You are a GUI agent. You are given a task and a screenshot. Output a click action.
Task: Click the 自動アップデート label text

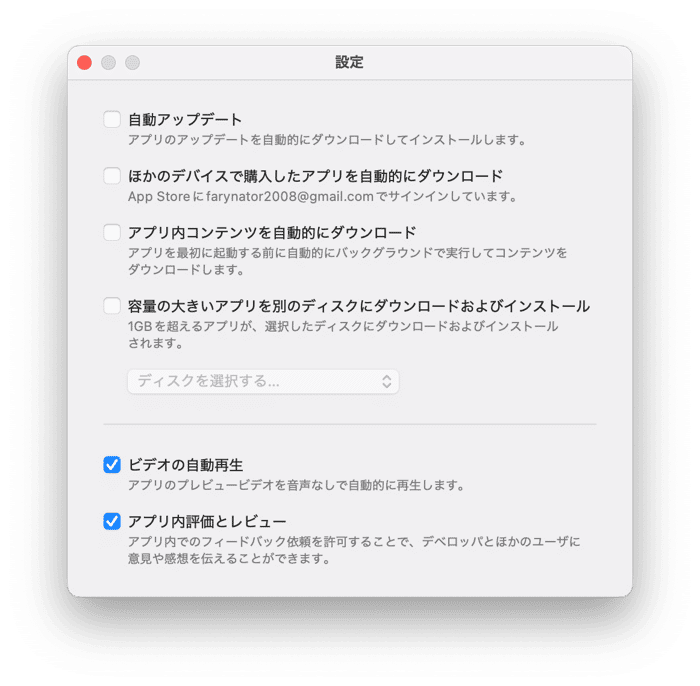(185, 120)
